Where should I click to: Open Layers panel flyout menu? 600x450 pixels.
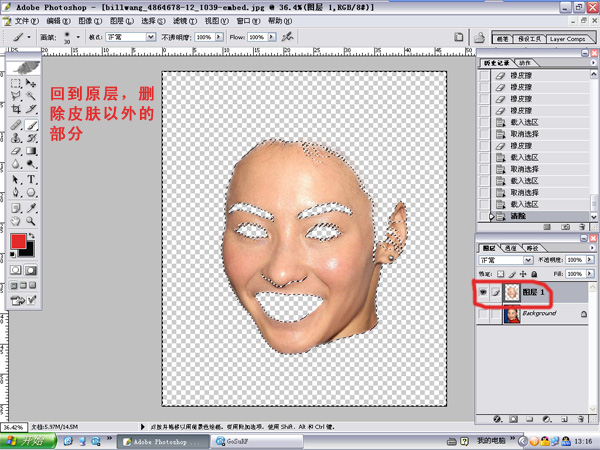(593, 248)
